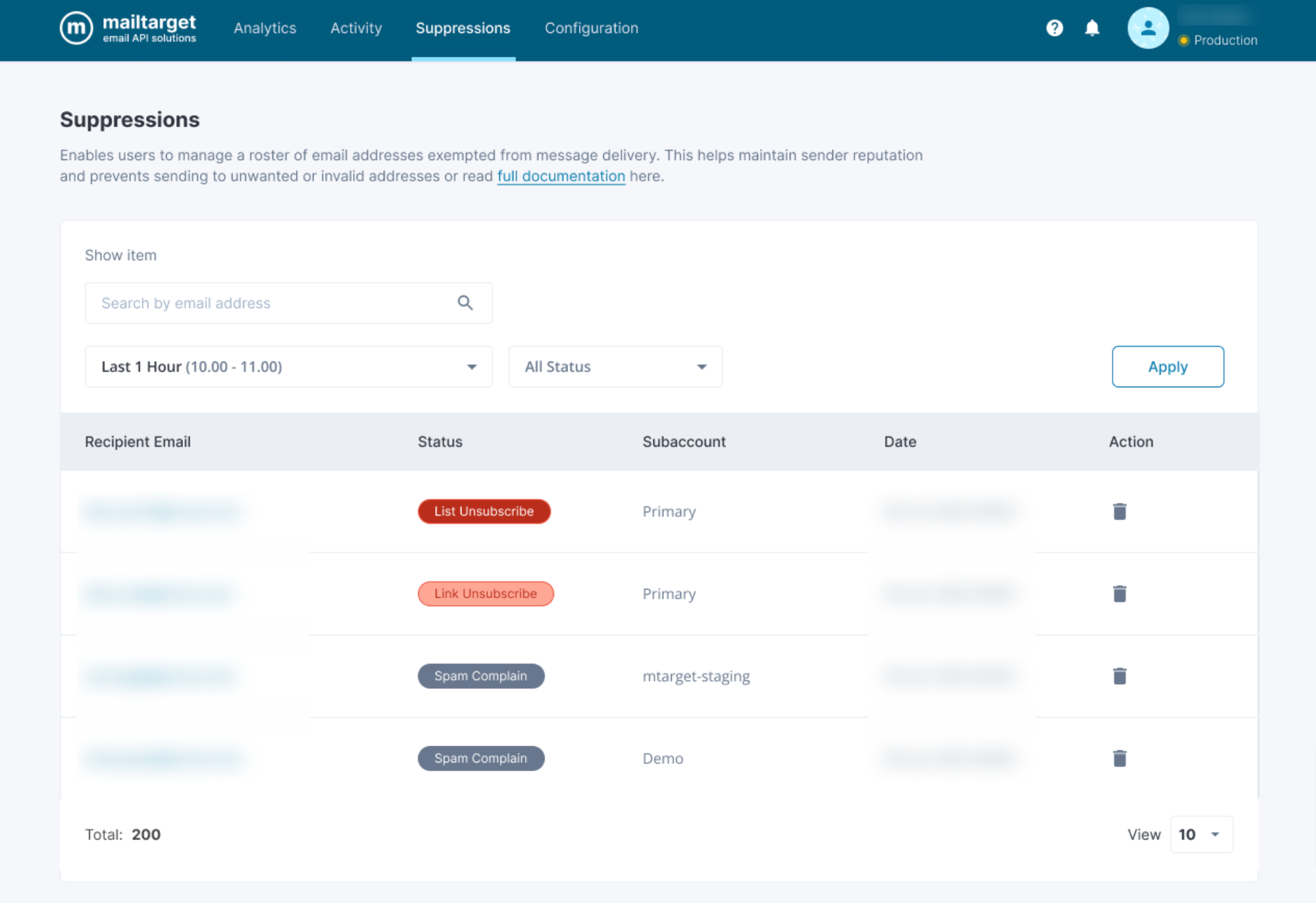1316x903 pixels.
Task: Delete the List Unsubscribe suppression row
Action: click(1119, 512)
